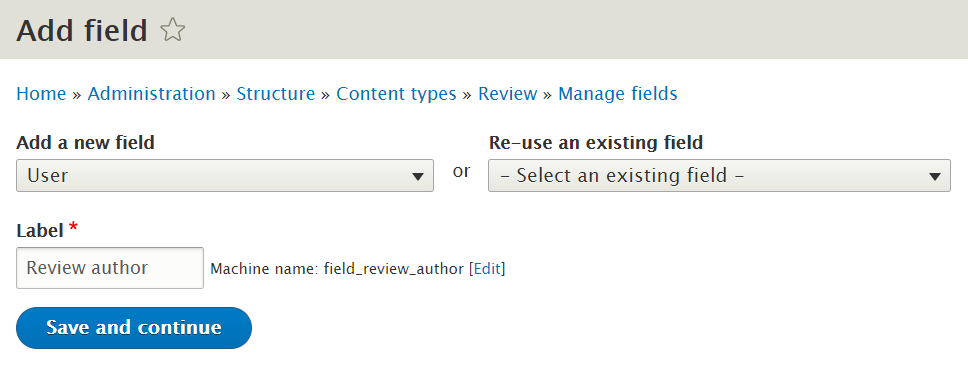Click the Add field page heading

81,30
